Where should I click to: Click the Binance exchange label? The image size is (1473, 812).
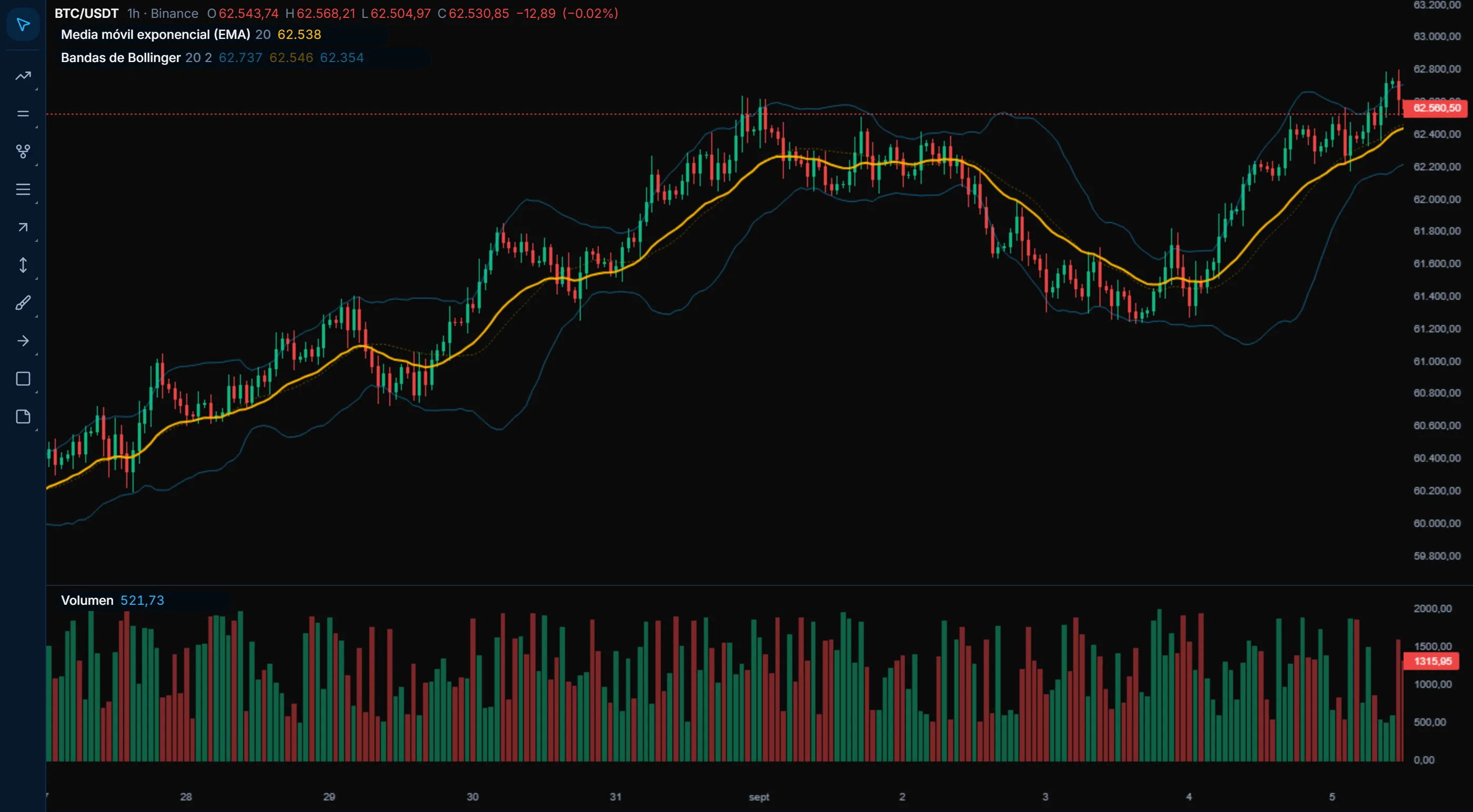[x=175, y=13]
